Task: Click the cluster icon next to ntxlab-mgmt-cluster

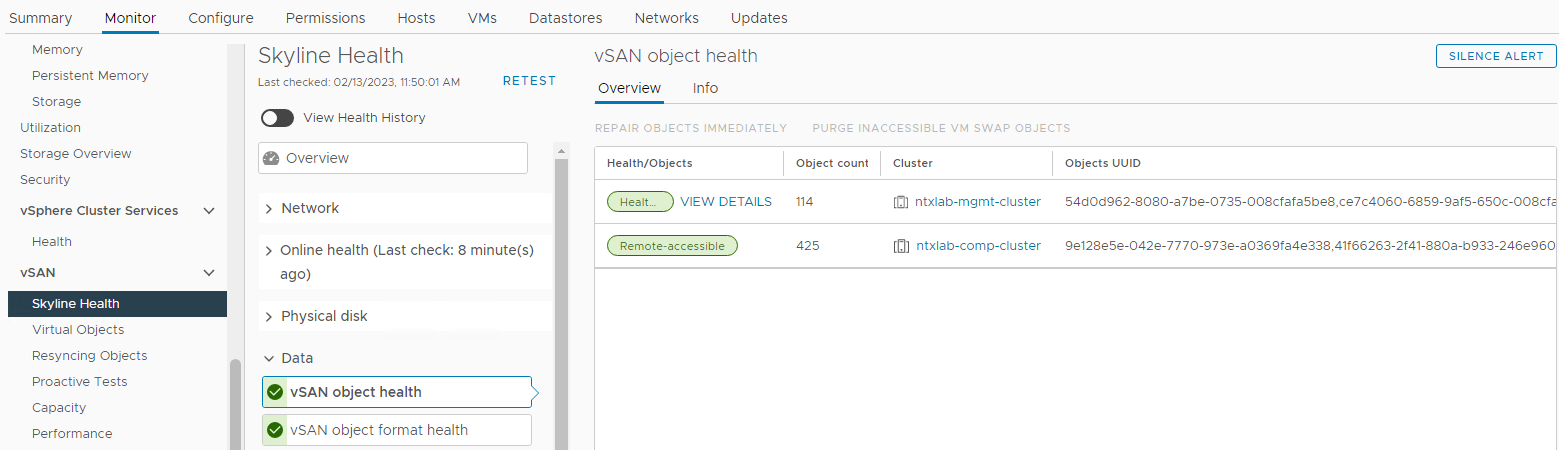Action: [901, 202]
